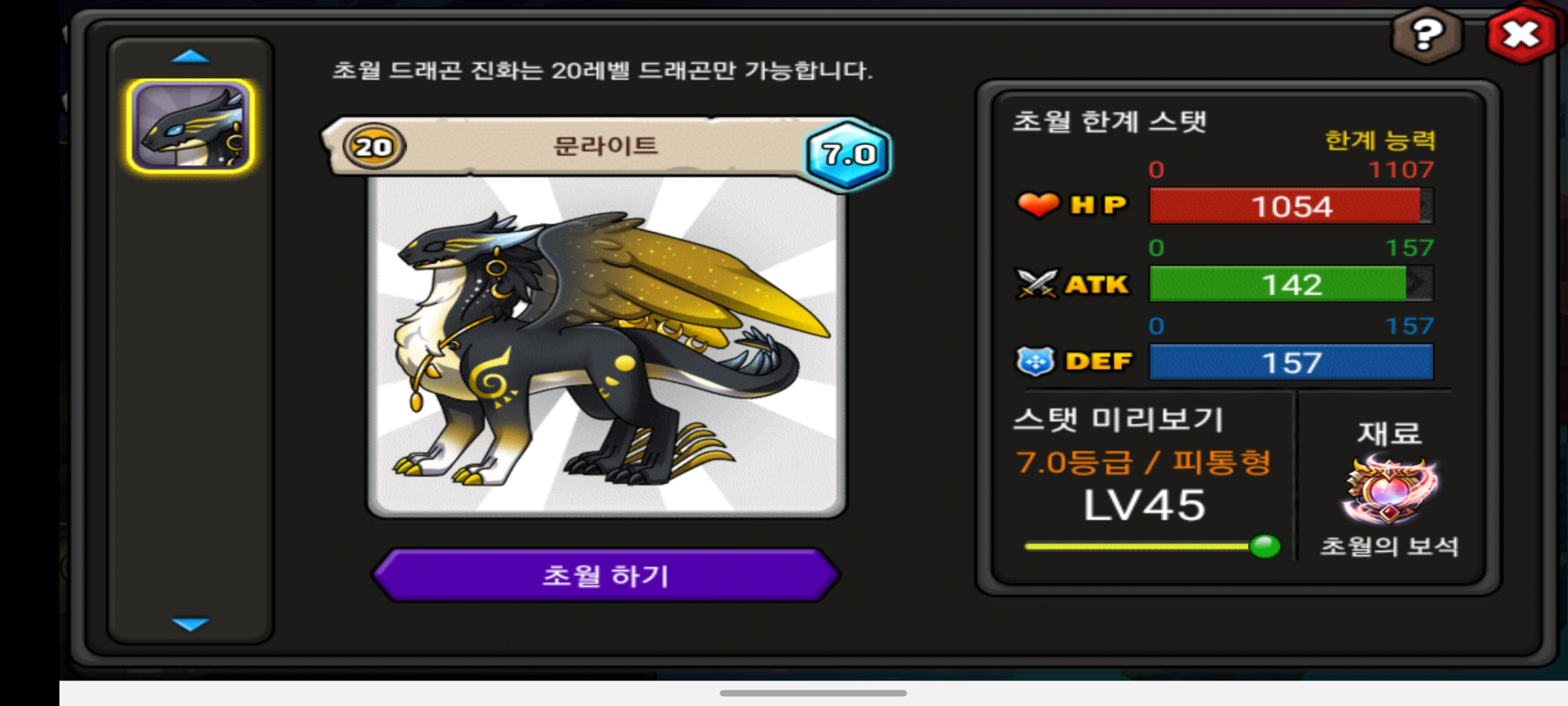The height and width of the screenshot is (706, 1568).
Task: Tap the 7.0등급 / 피통형 preview text
Action: [1143, 462]
